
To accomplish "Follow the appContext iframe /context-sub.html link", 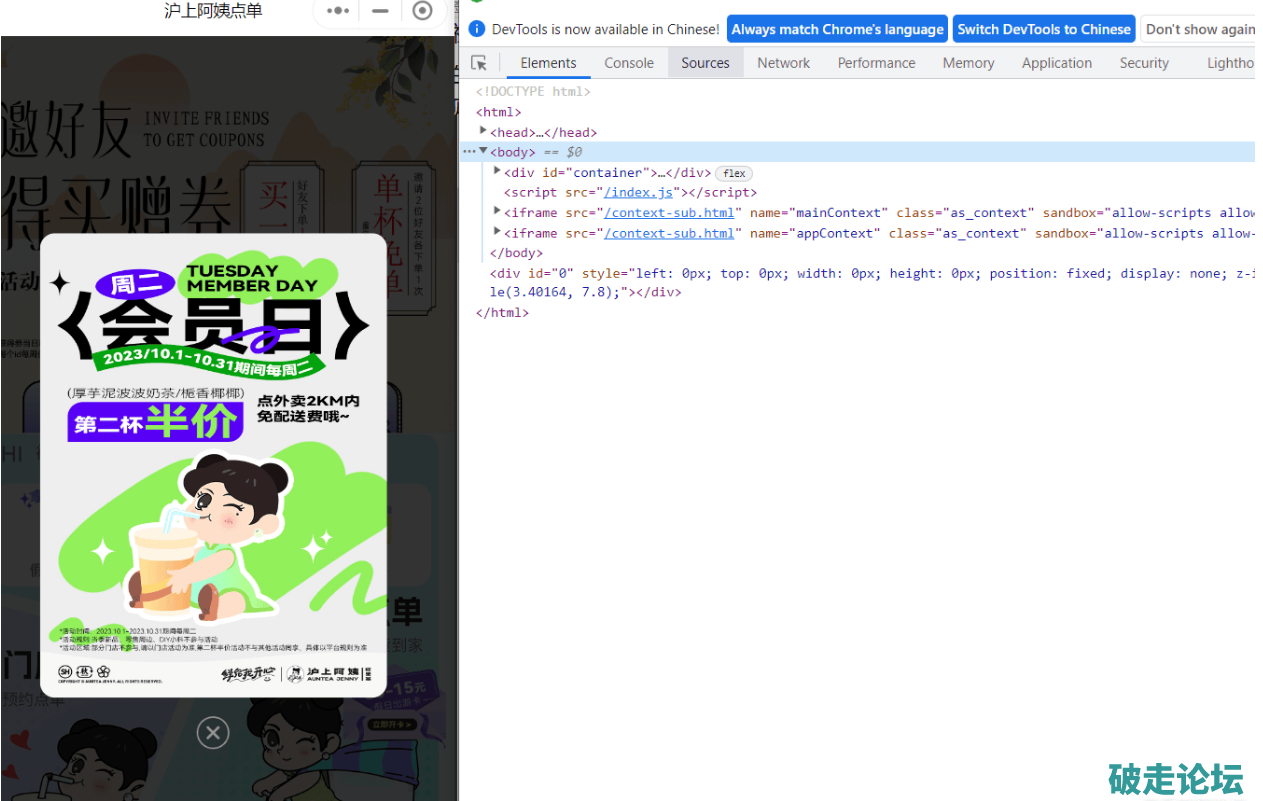I will (x=668, y=233).
